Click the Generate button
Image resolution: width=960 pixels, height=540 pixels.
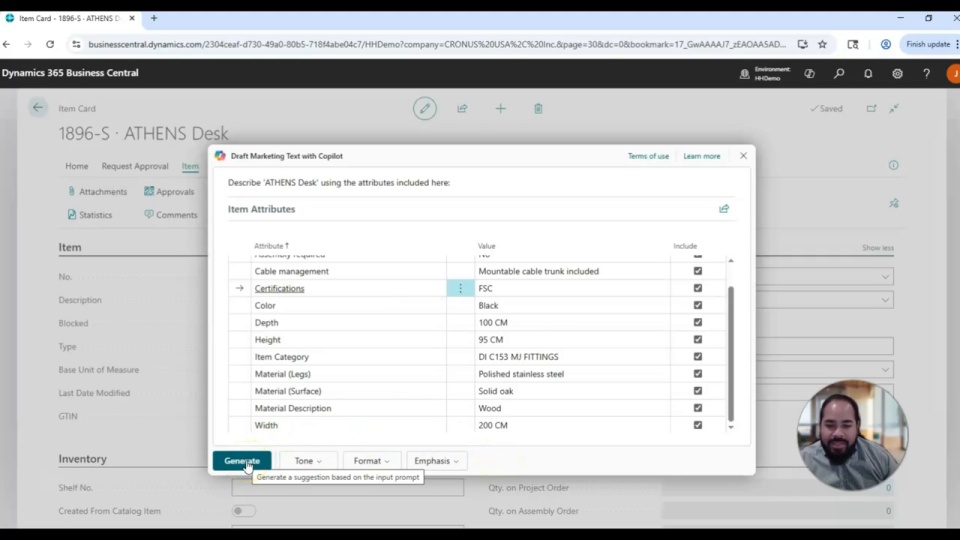pyautogui.click(x=242, y=460)
